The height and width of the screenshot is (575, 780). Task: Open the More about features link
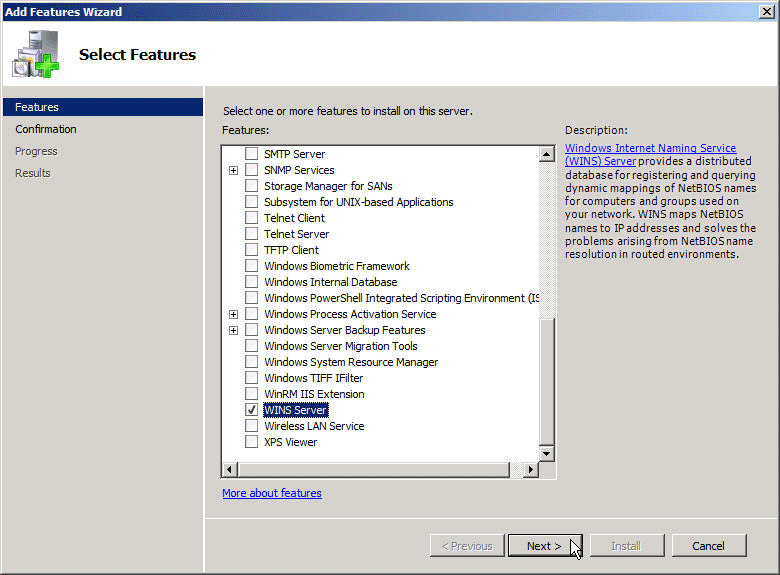coord(272,493)
